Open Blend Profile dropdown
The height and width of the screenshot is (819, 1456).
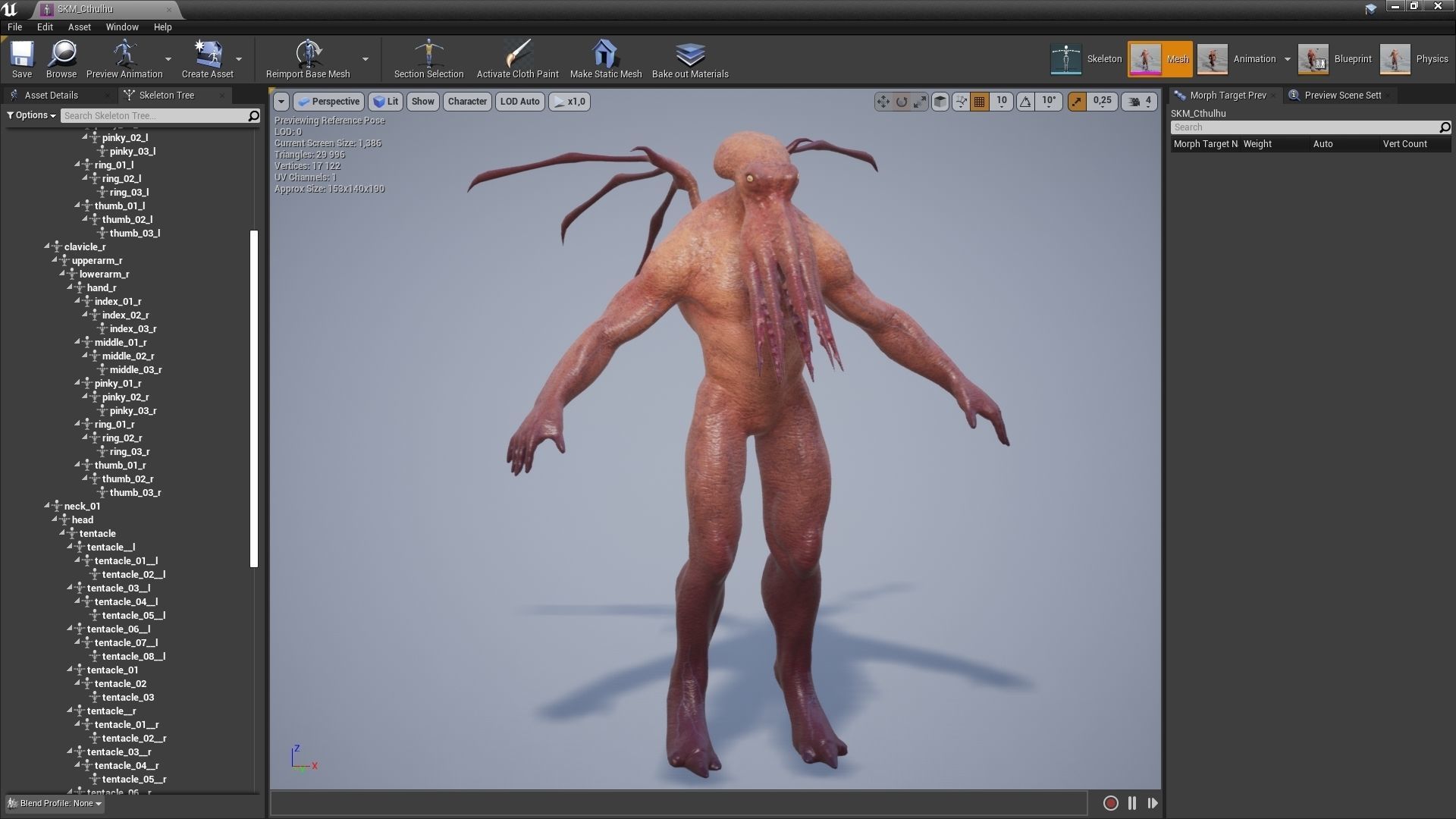57,803
